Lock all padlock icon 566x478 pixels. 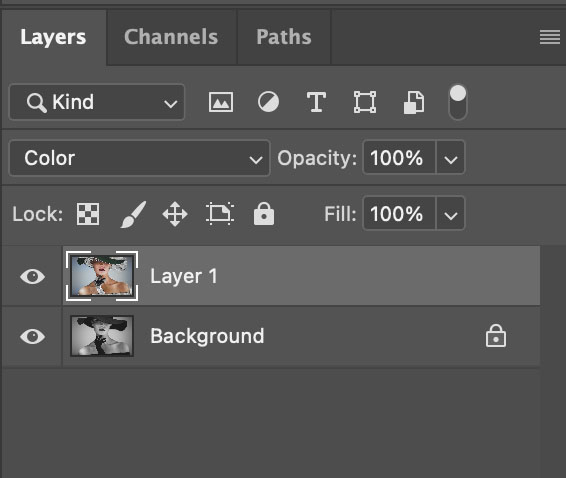pyautogui.click(x=264, y=214)
